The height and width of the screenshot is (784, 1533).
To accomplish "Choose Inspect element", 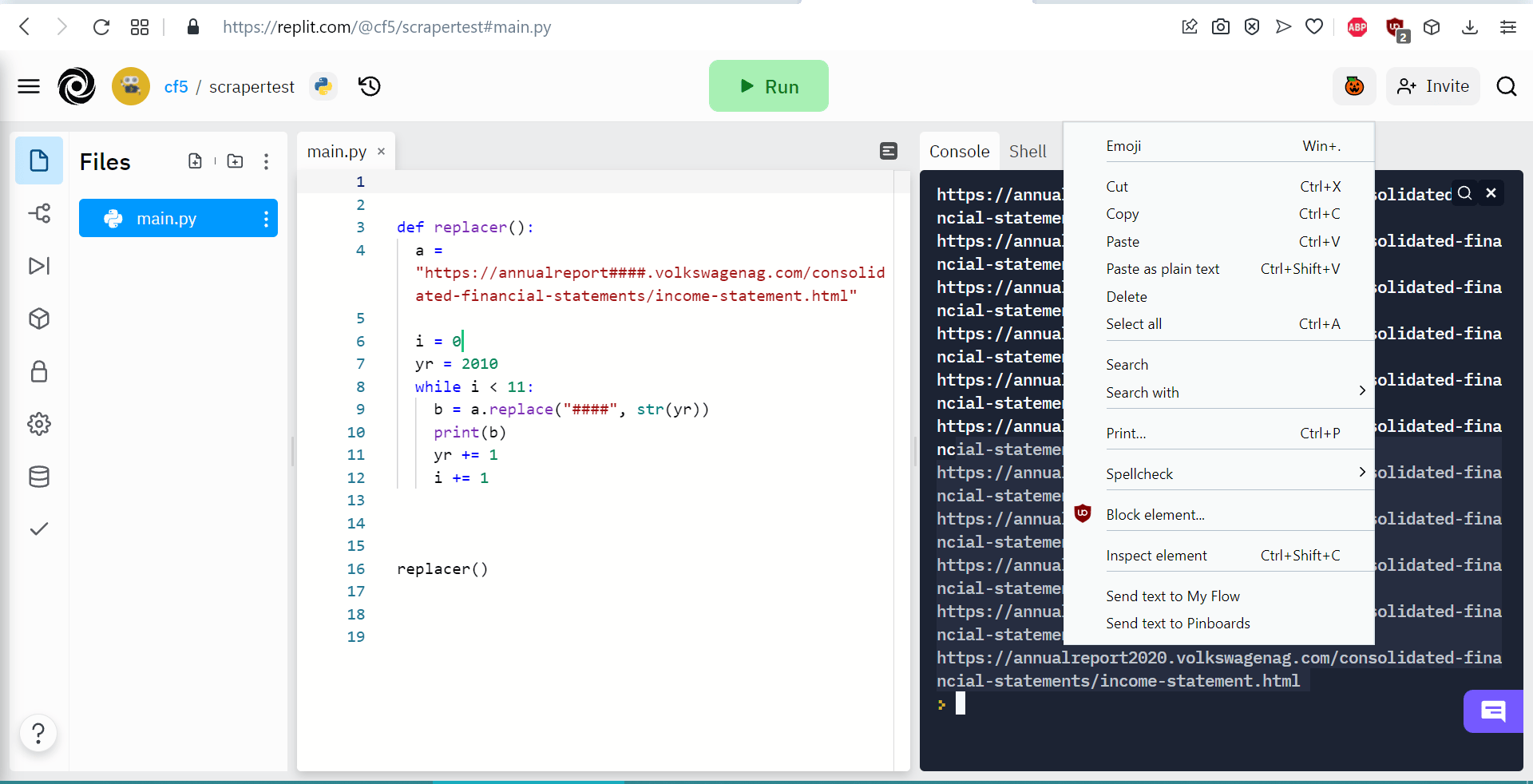I will click(1223, 556).
